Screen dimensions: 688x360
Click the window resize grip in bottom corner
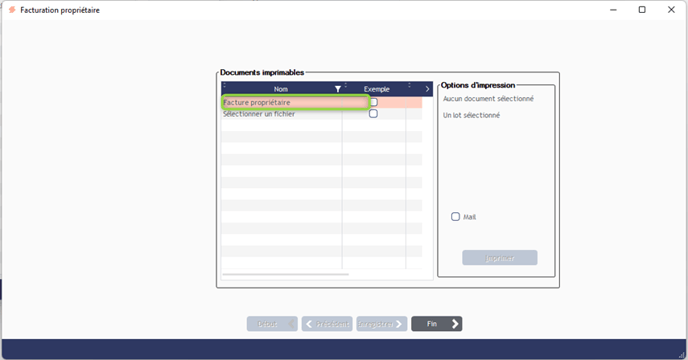click(682, 355)
